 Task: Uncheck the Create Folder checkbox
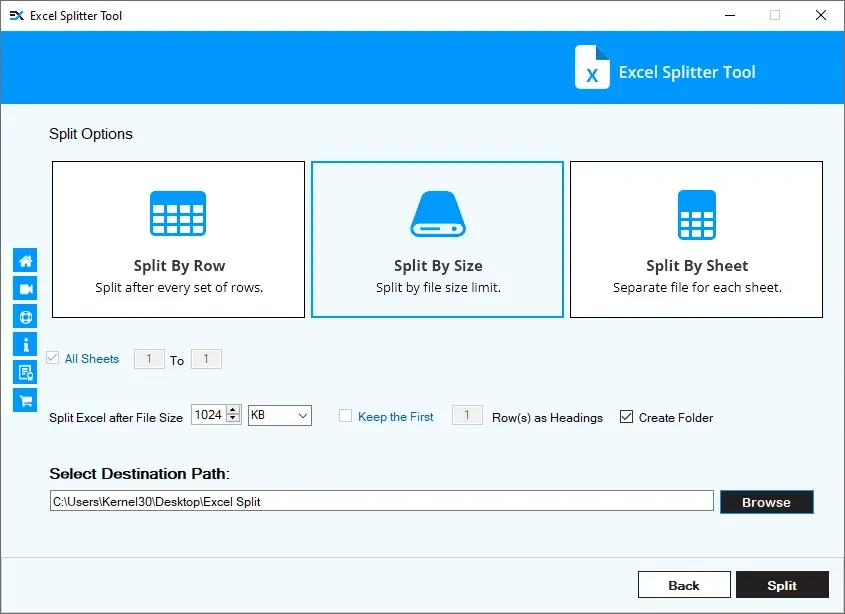(x=627, y=417)
